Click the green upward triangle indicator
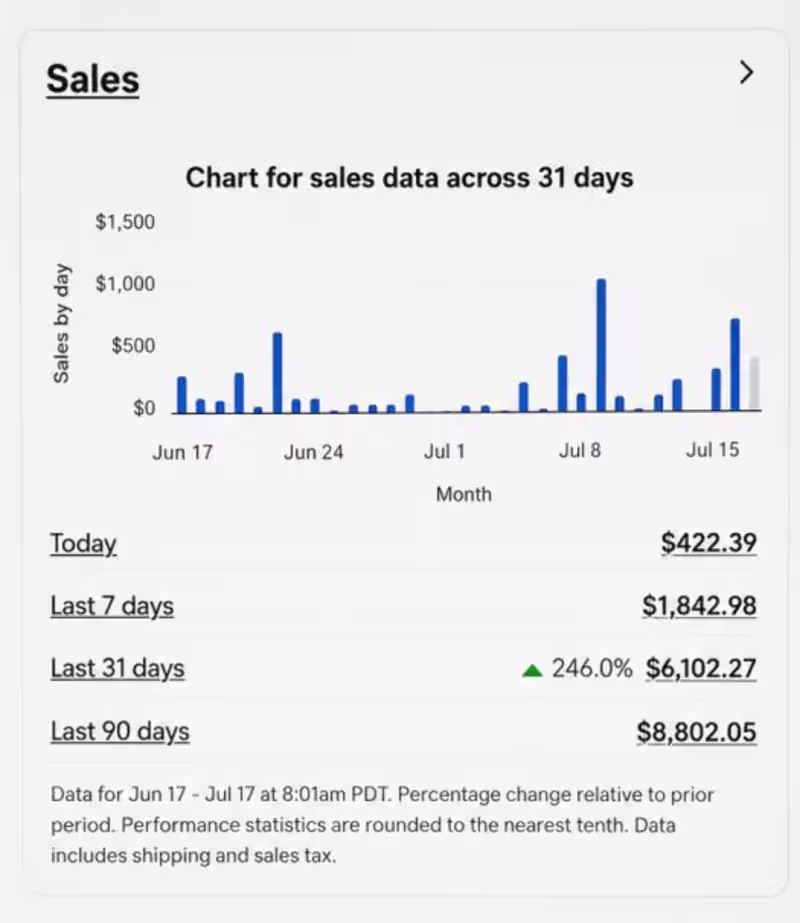This screenshot has height=923, width=800. click(x=532, y=670)
